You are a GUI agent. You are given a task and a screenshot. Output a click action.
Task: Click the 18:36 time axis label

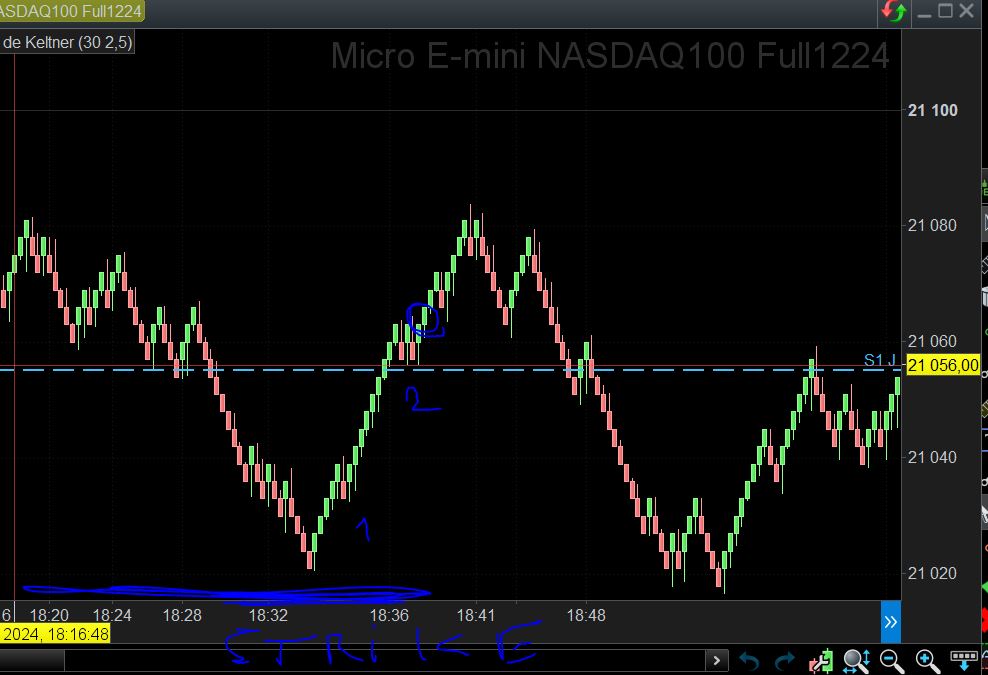[x=389, y=615]
